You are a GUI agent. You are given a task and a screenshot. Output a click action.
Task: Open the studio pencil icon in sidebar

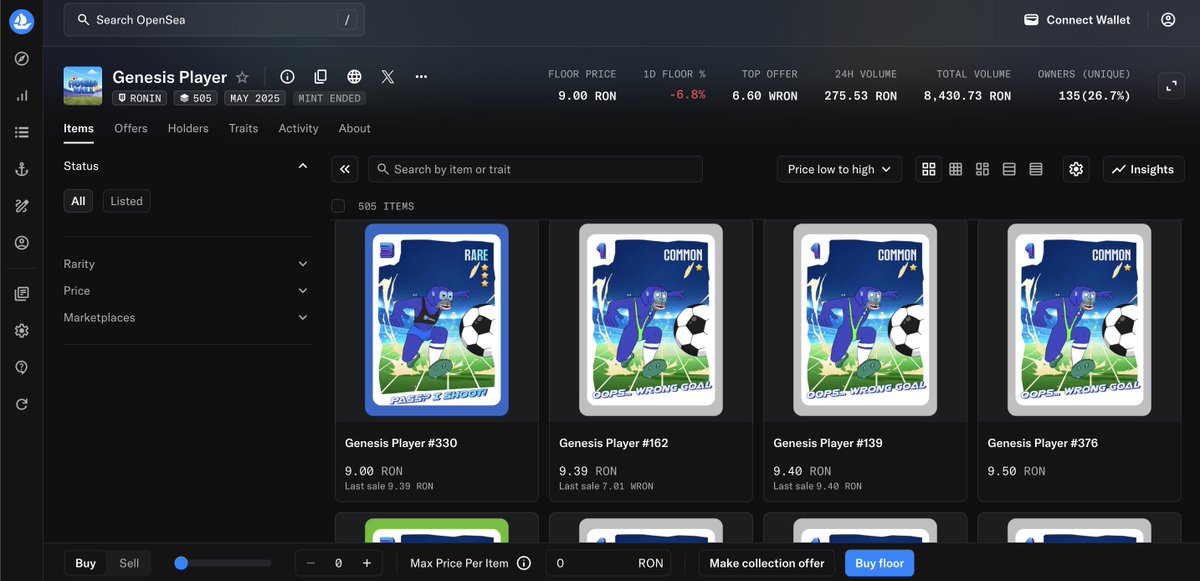coord(22,206)
